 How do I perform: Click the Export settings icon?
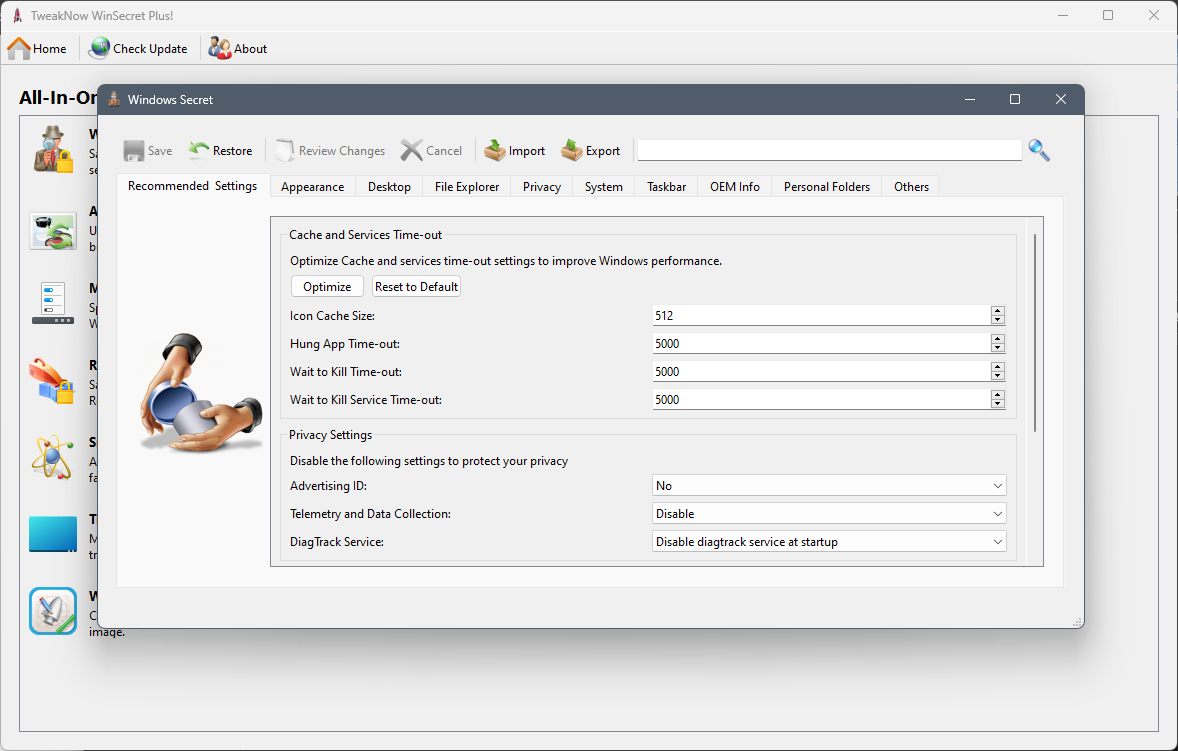coord(572,151)
